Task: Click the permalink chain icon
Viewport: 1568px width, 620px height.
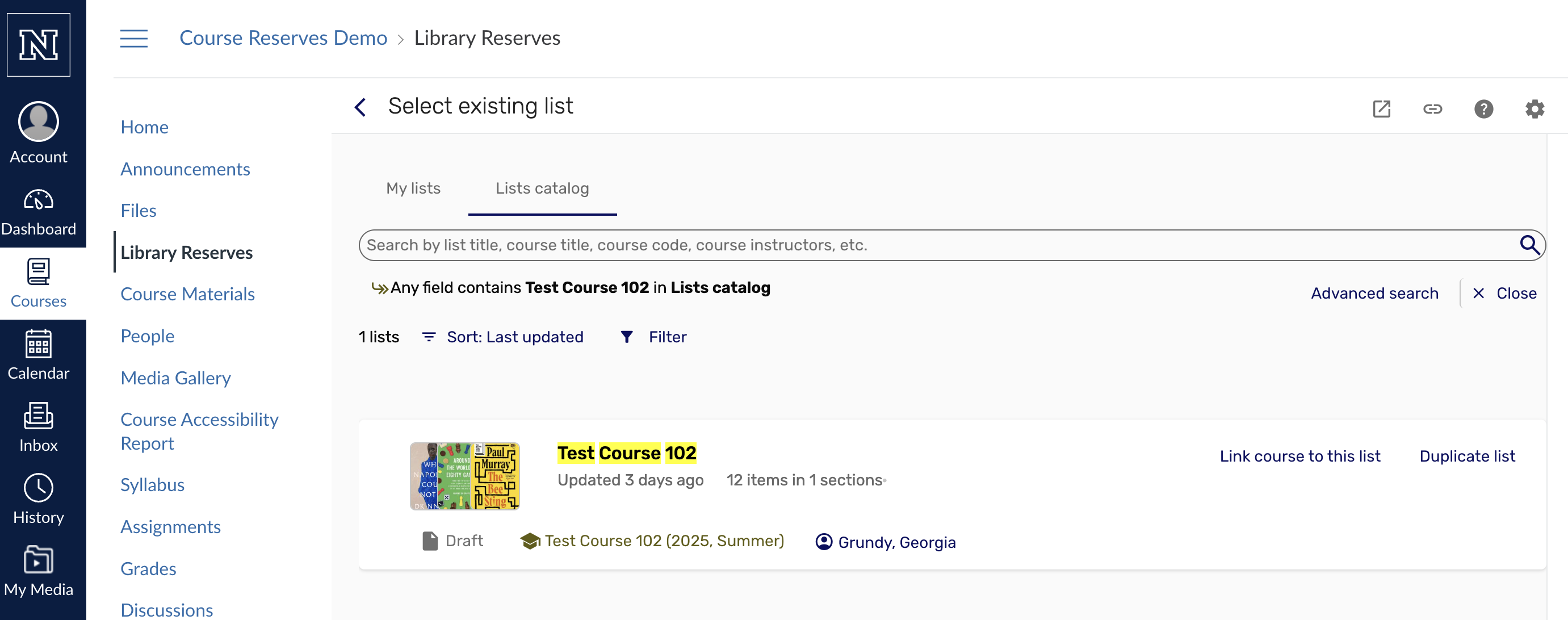Action: coord(1432,109)
